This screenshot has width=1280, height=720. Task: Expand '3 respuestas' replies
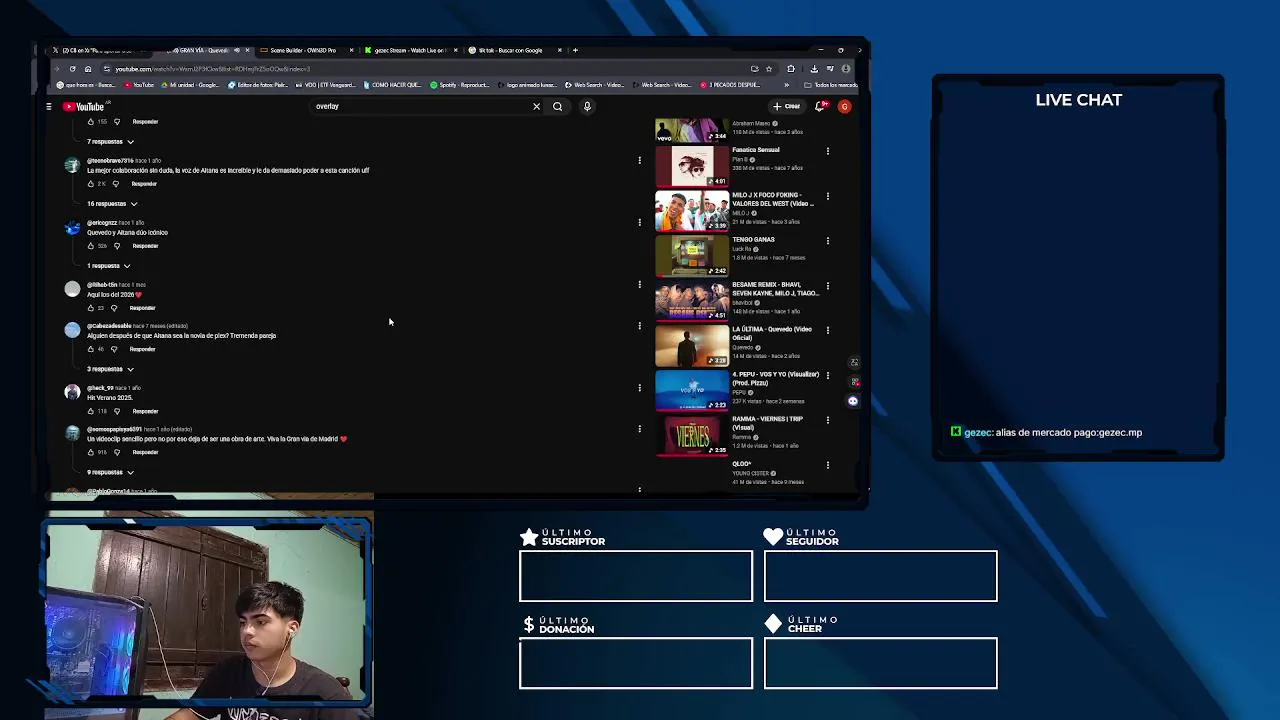pyautogui.click(x=110, y=369)
